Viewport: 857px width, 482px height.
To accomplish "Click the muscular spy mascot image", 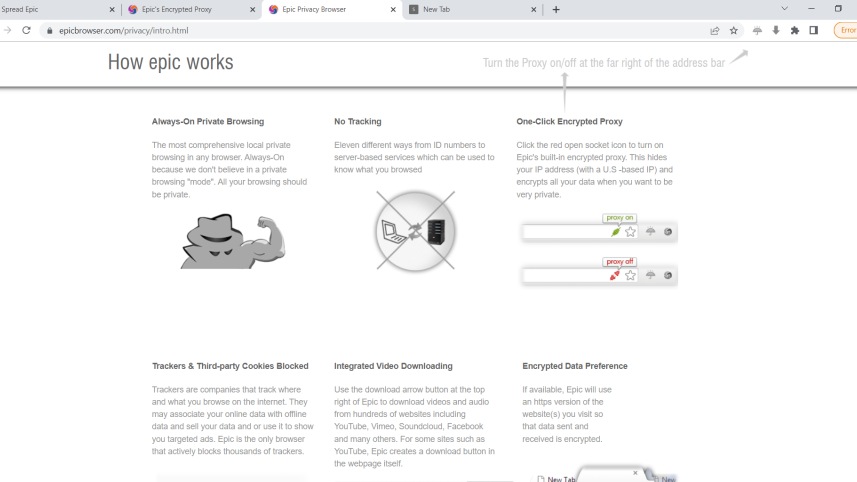I will (x=232, y=240).
